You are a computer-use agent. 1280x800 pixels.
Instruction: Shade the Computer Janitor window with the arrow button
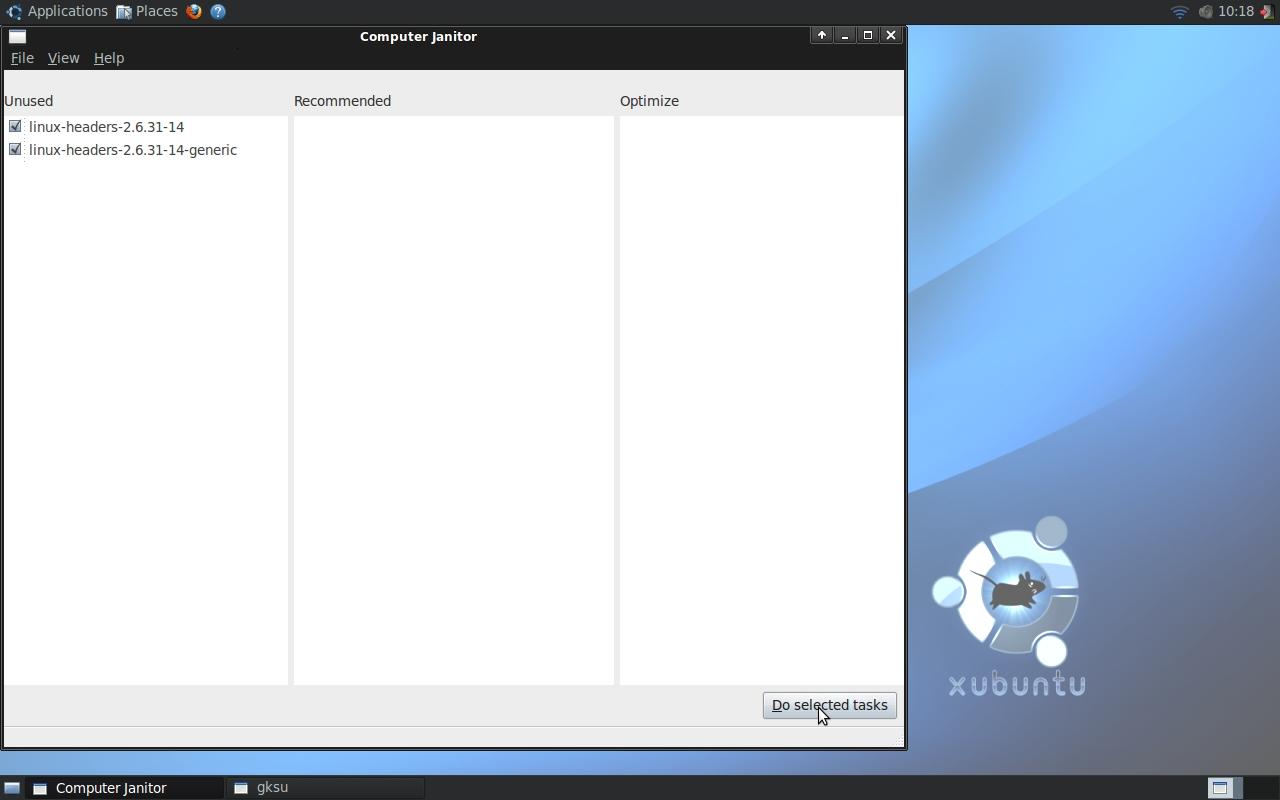click(821, 35)
